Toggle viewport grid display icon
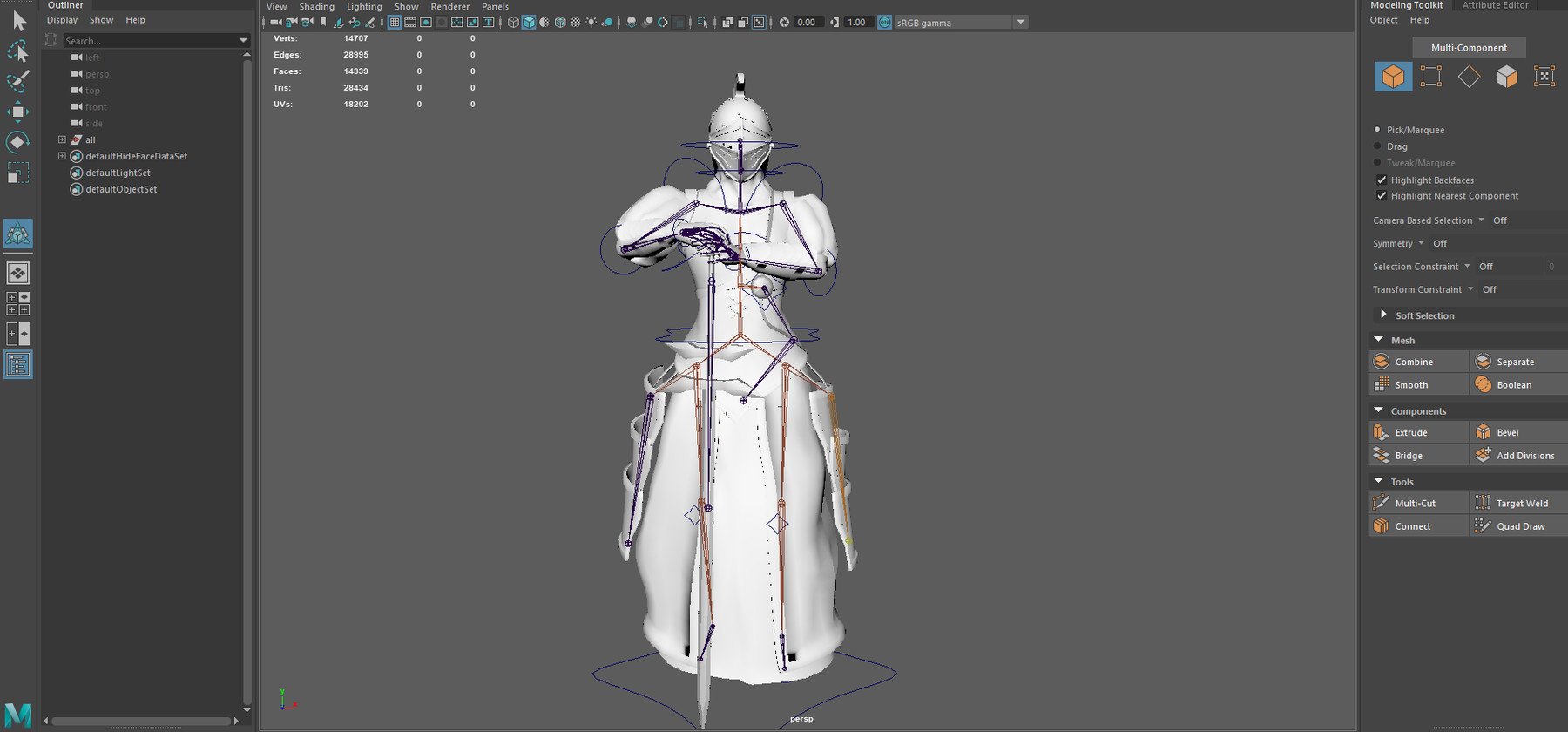The image size is (1568, 732). coord(395,22)
